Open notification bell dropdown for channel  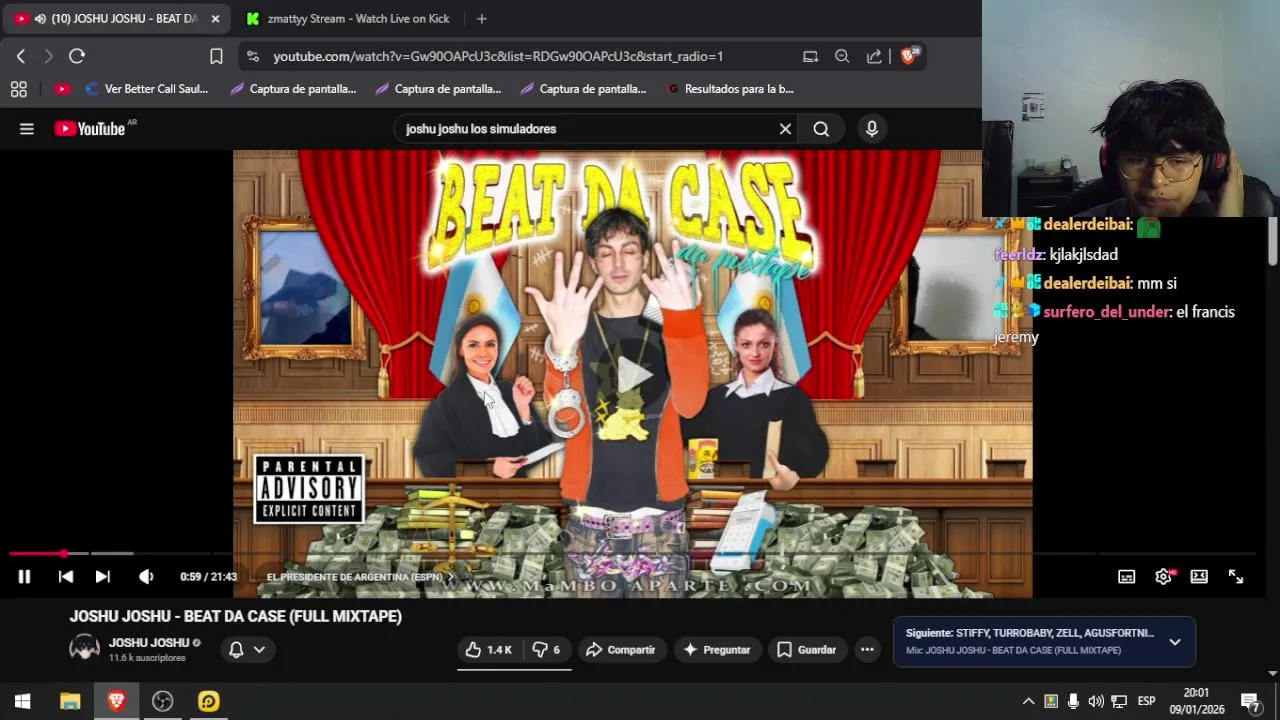point(246,650)
